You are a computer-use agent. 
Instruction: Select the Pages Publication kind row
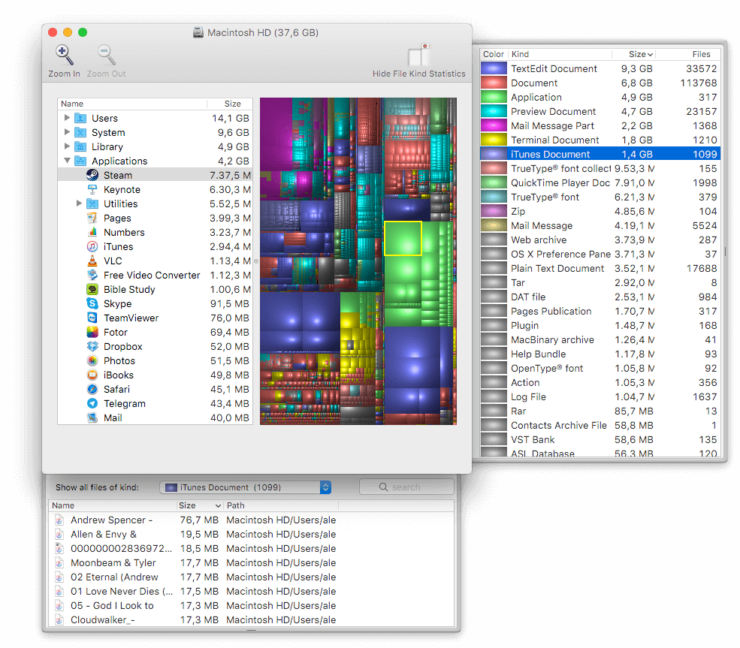pyautogui.click(x=600, y=311)
